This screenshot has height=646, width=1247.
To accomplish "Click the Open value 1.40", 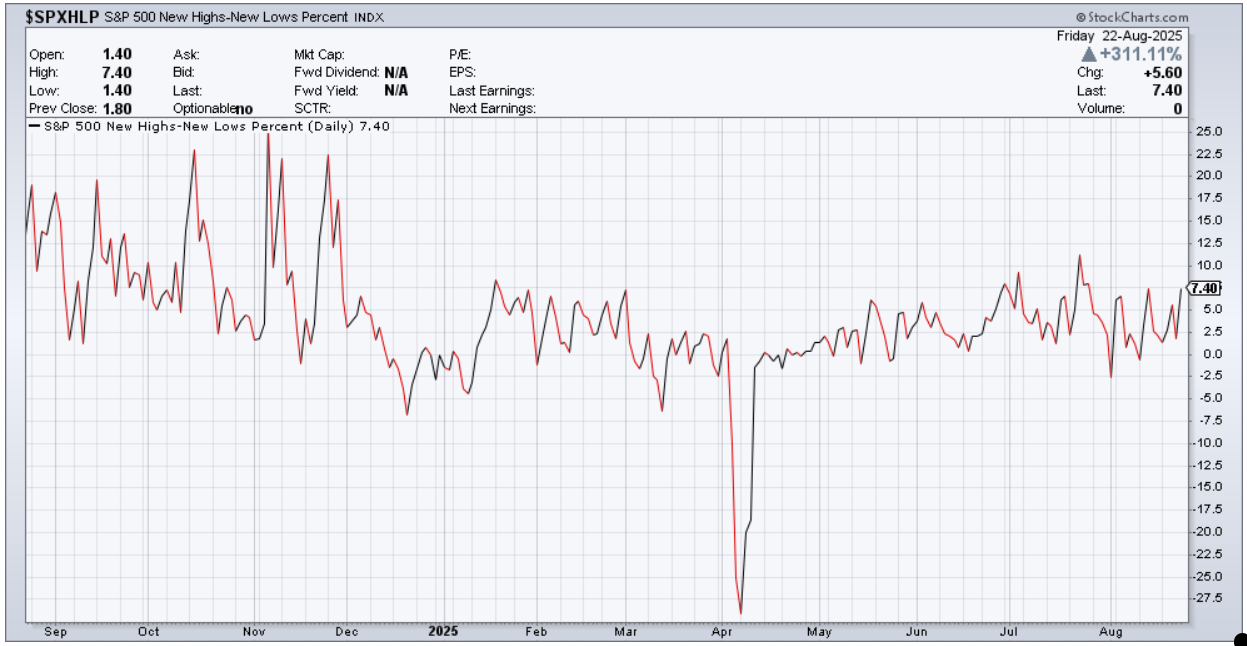I will (x=116, y=54).
